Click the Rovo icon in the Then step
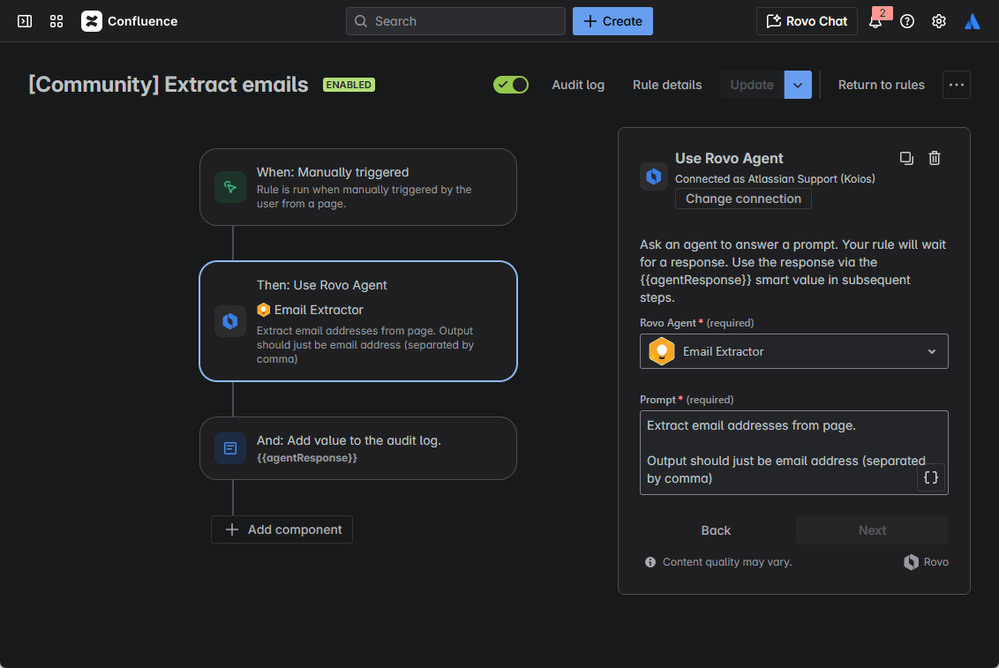 (230, 321)
